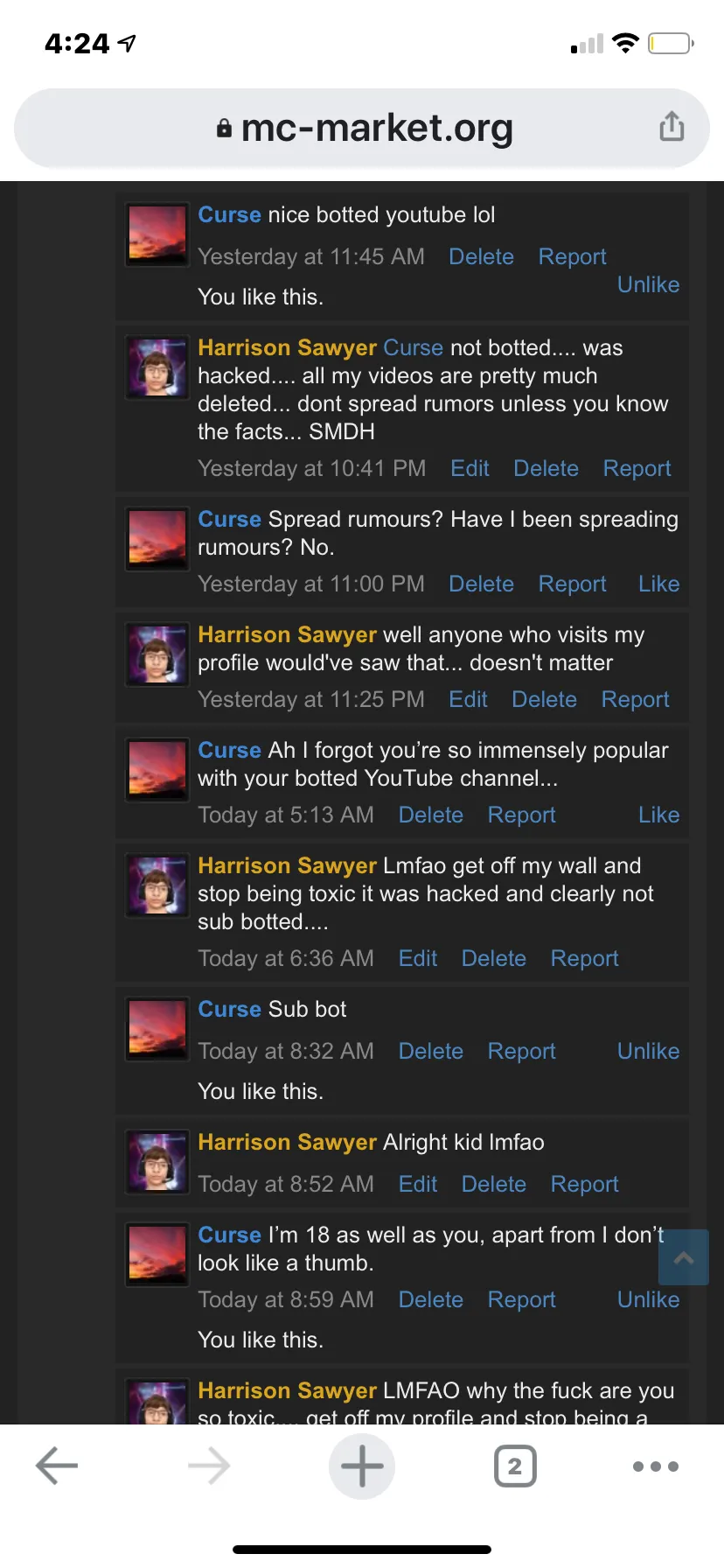Tap Curse's sunset avatar on first comment

[157, 234]
